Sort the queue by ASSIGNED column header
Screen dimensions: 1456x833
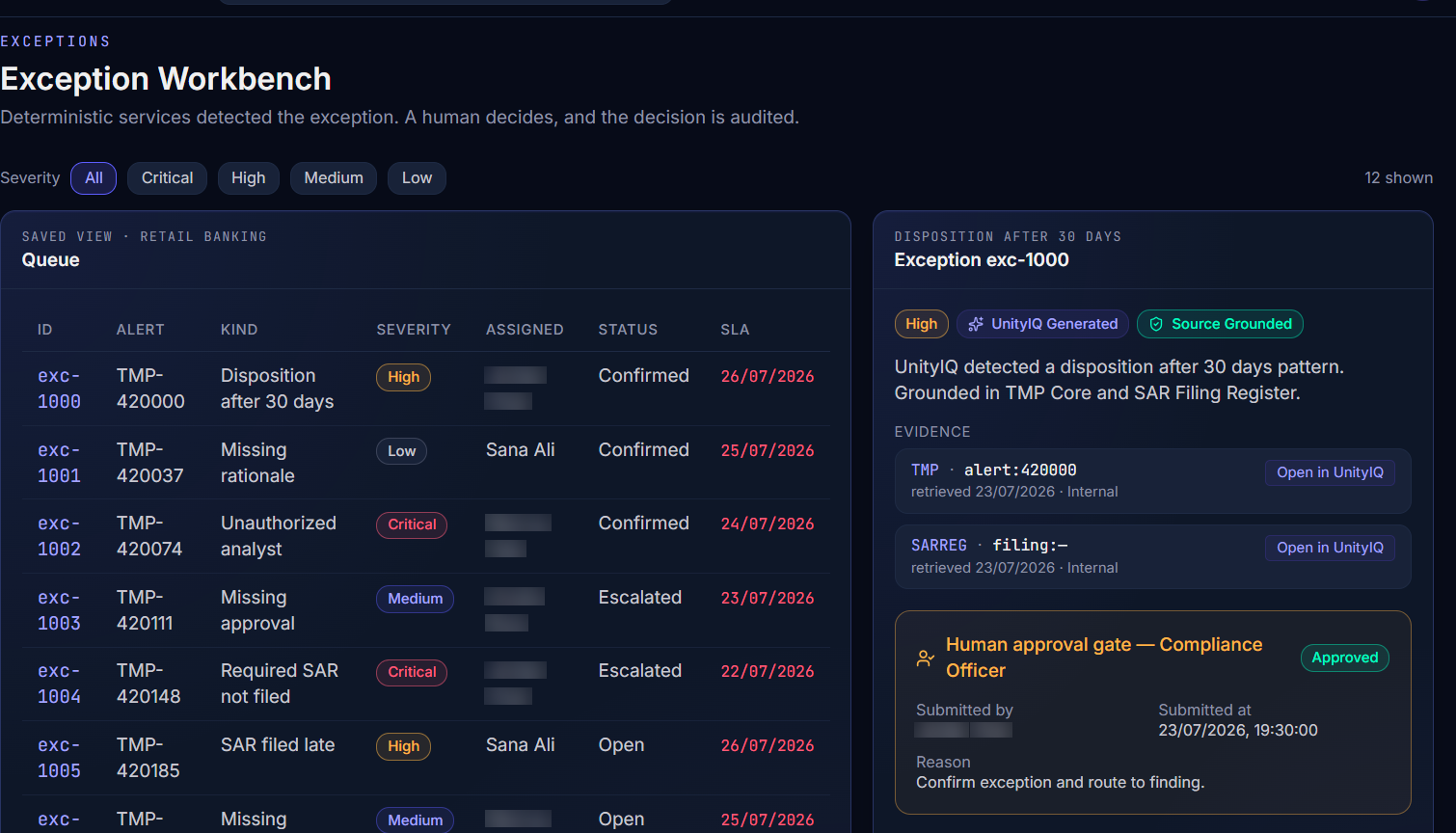coord(525,330)
